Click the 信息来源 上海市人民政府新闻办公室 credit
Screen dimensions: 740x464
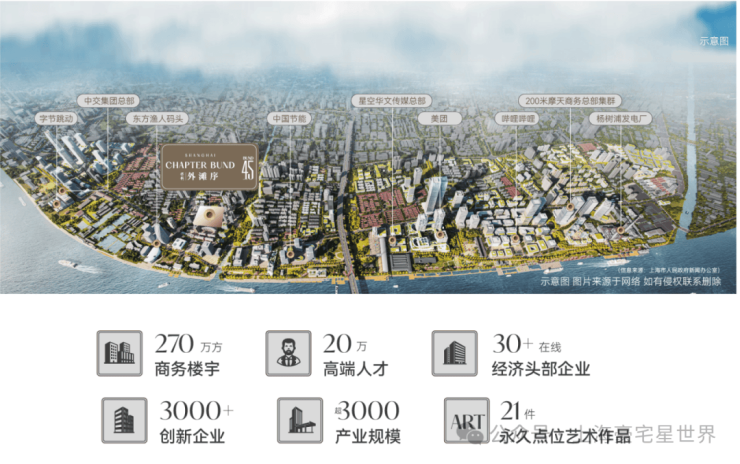coord(669,270)
